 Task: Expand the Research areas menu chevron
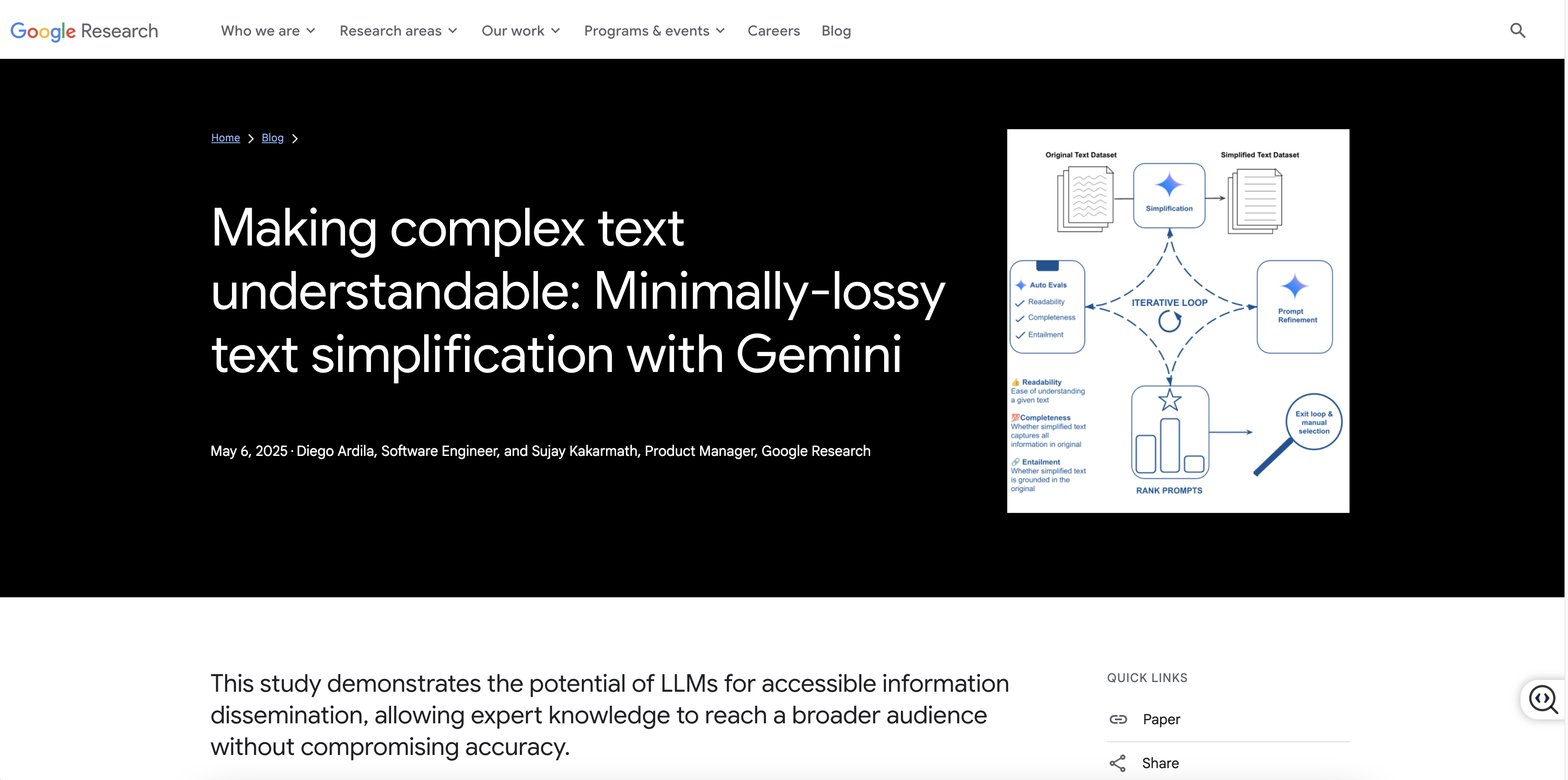[453, 30]
